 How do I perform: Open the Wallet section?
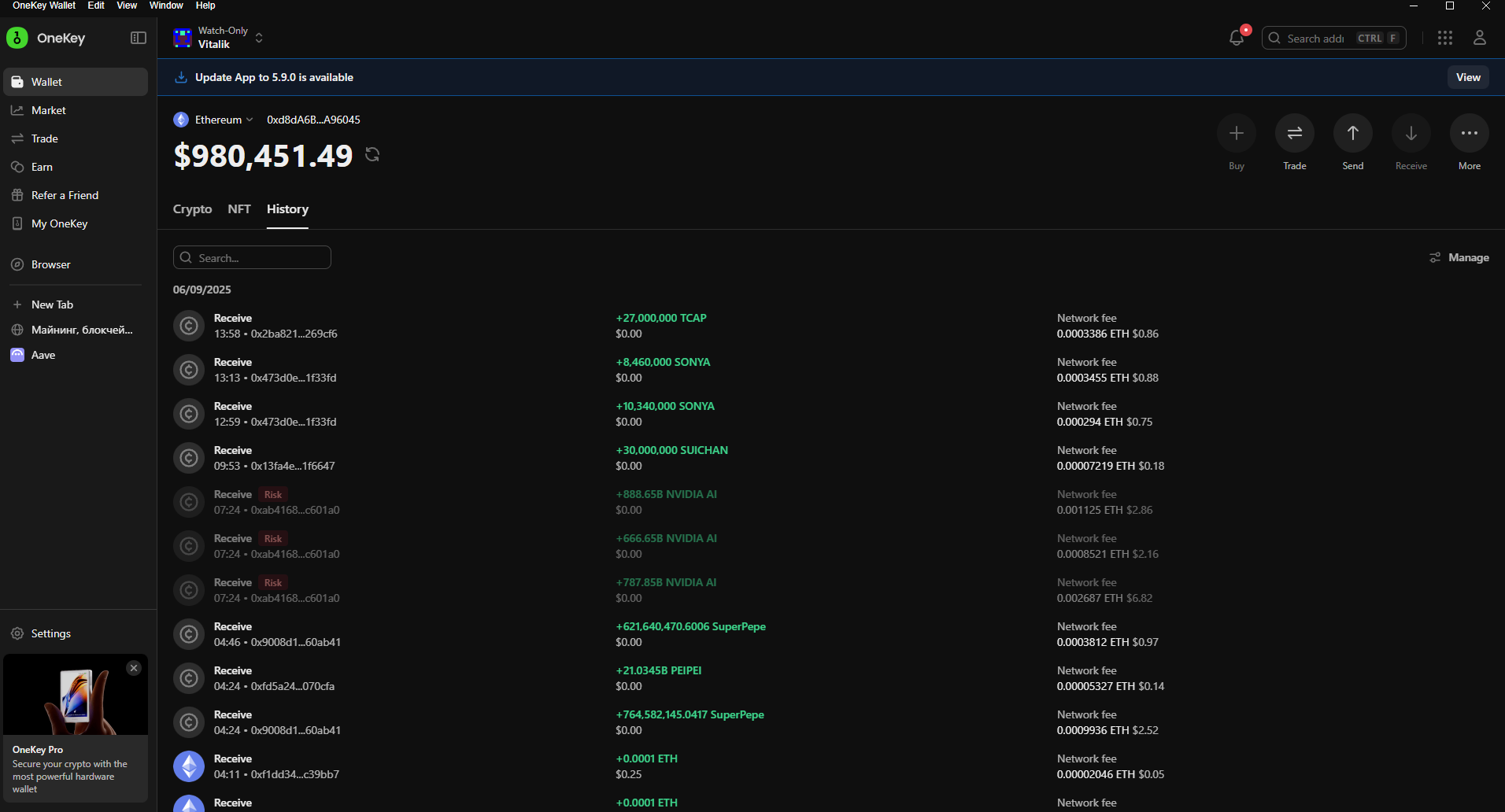point(75,82)
